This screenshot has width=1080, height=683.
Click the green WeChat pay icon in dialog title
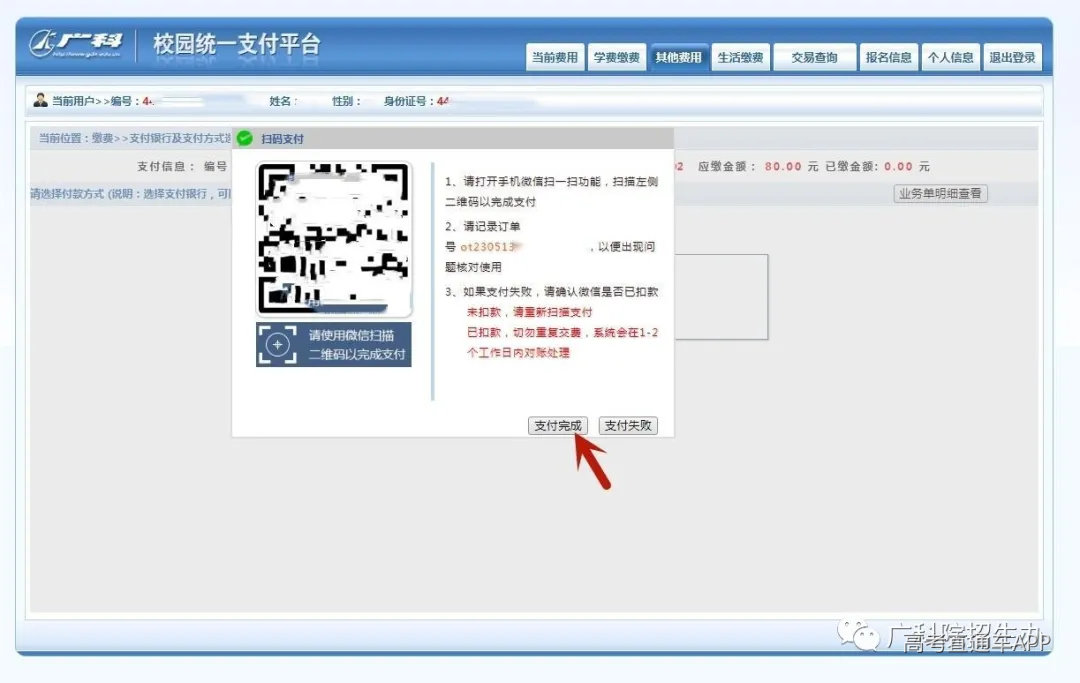pos(245,138)
